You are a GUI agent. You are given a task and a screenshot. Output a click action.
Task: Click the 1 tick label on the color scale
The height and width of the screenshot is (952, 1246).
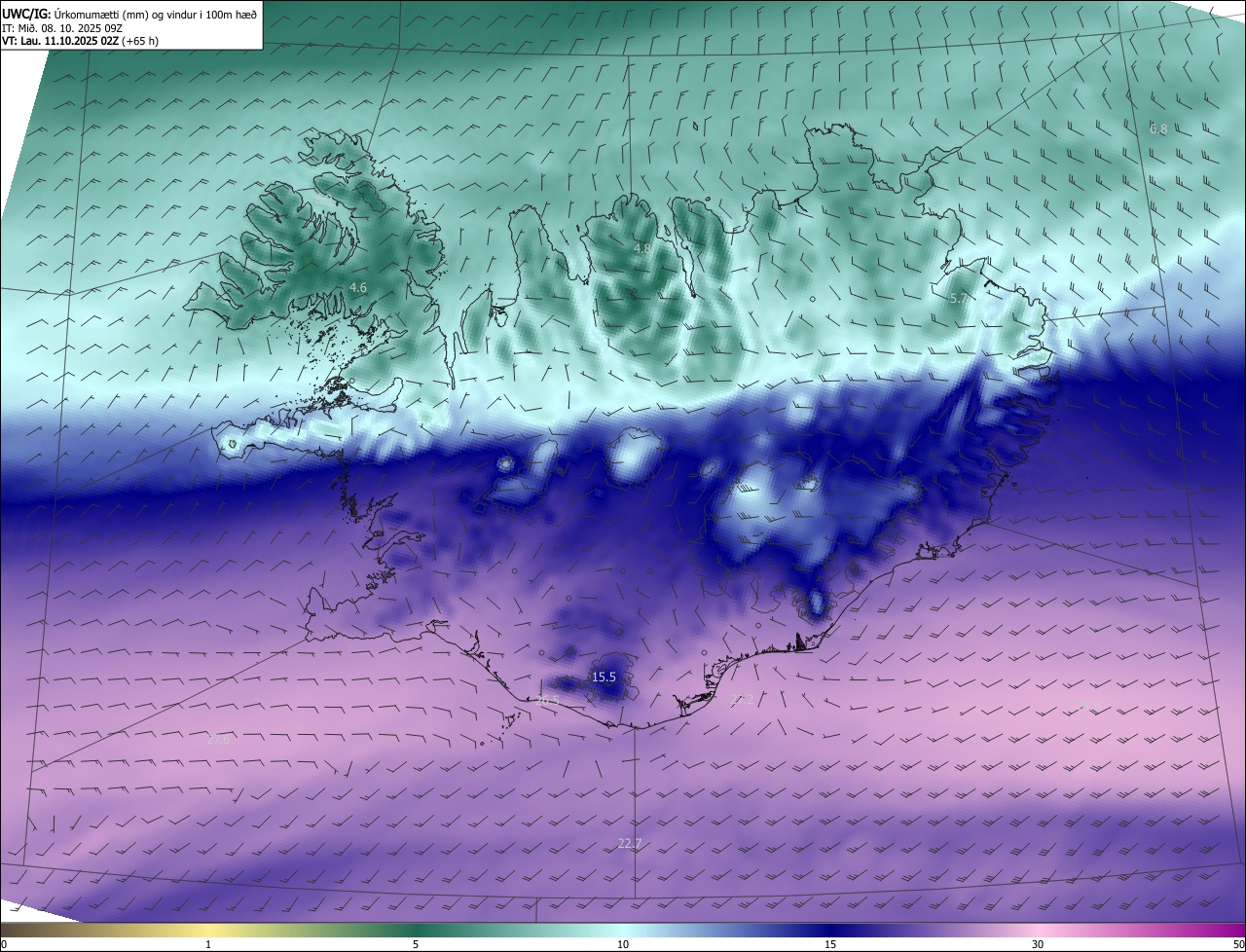click(208, 944)
